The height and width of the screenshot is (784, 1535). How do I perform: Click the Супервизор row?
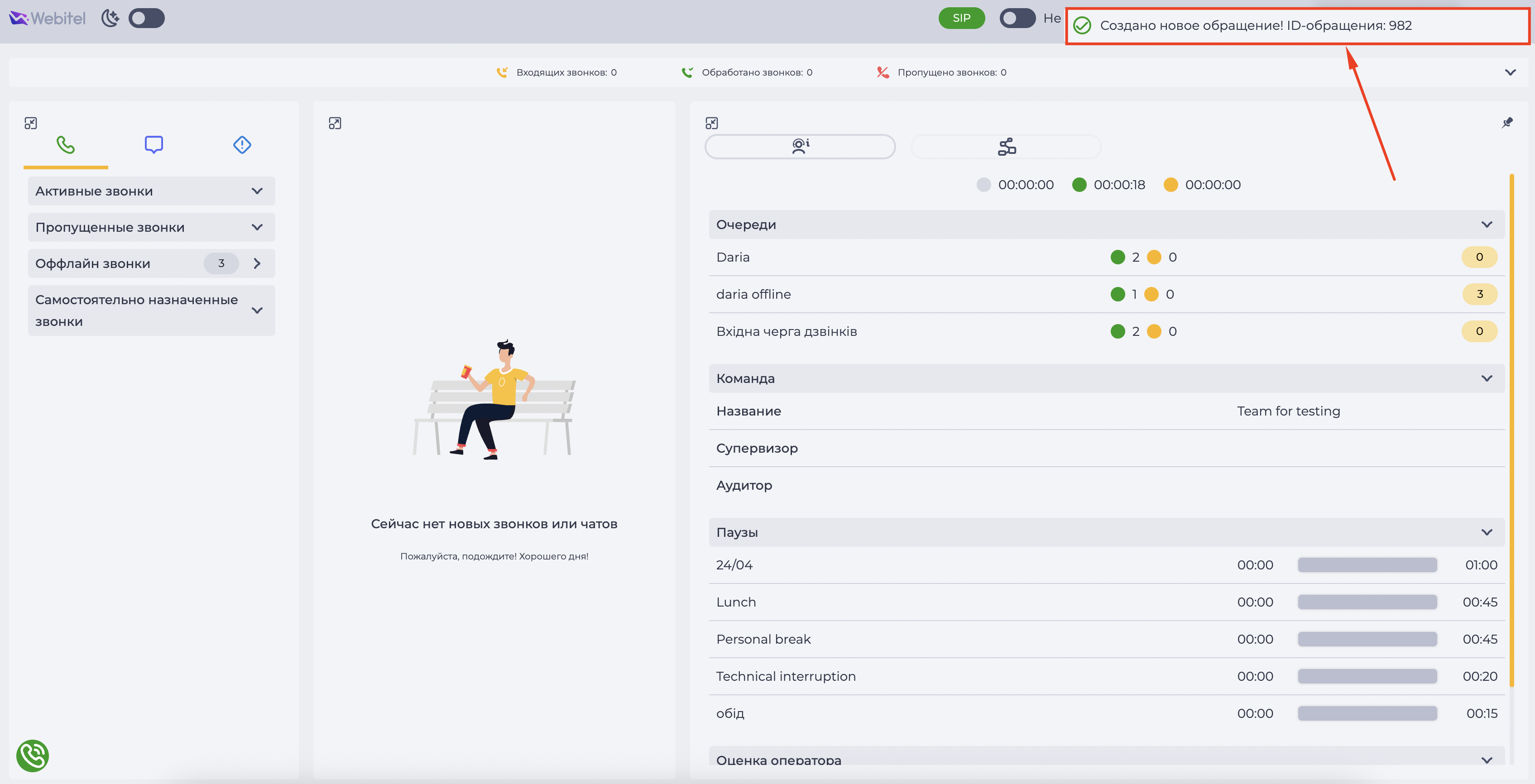pyautogui.click(x=1107, y=448)
